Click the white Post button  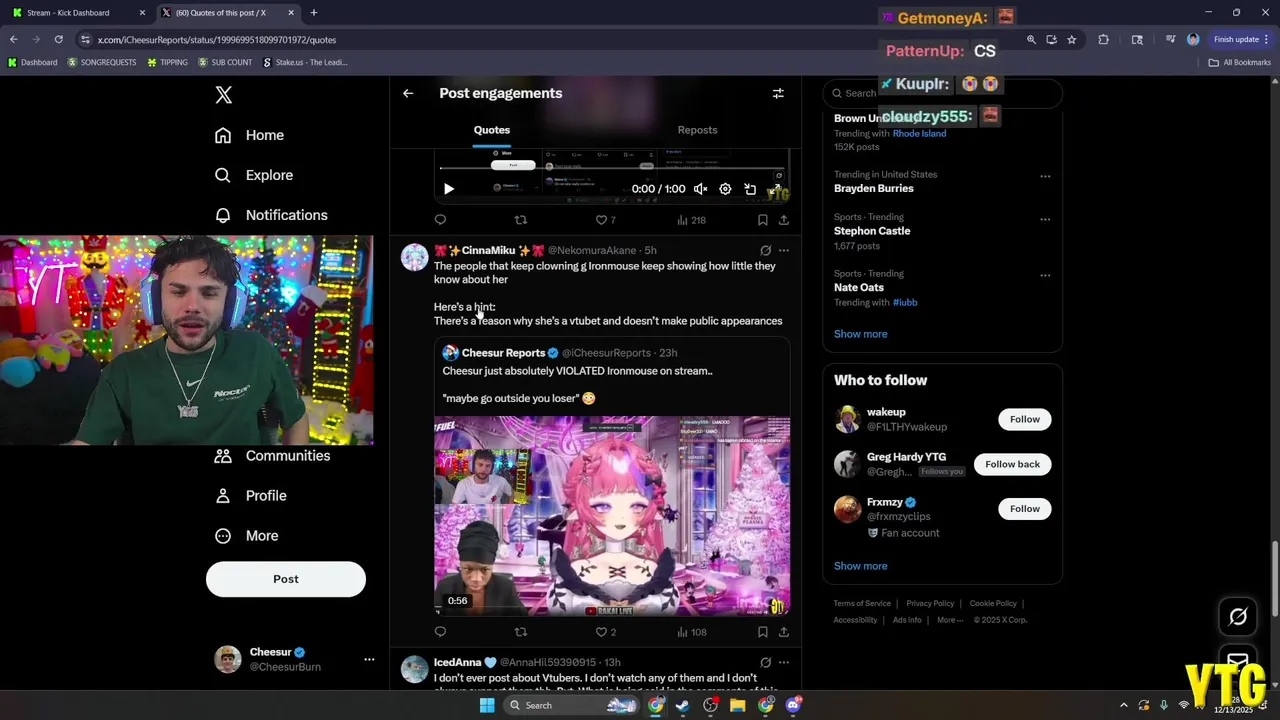[286, 579]
